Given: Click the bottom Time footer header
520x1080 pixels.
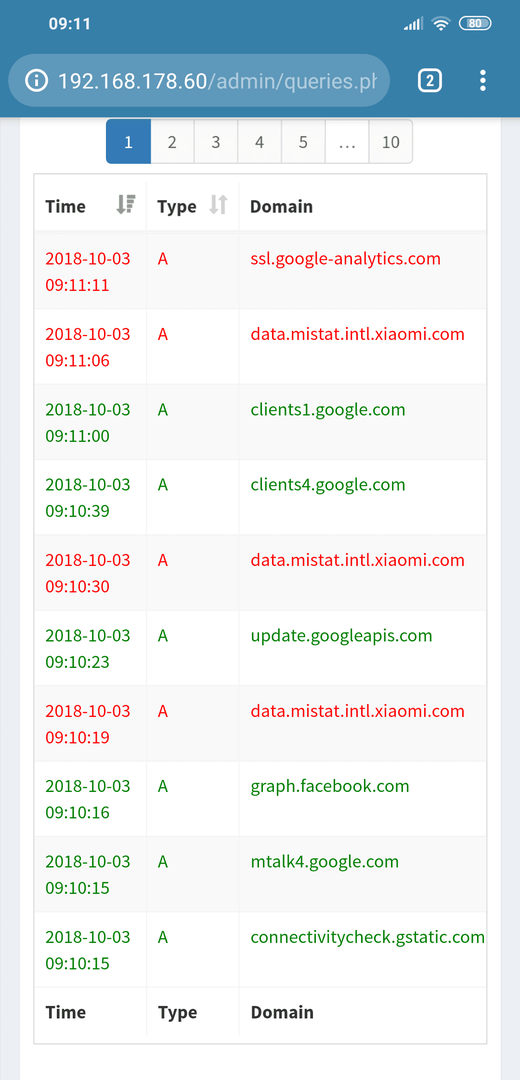Looking at the screenshot, I should point(66,1012).
